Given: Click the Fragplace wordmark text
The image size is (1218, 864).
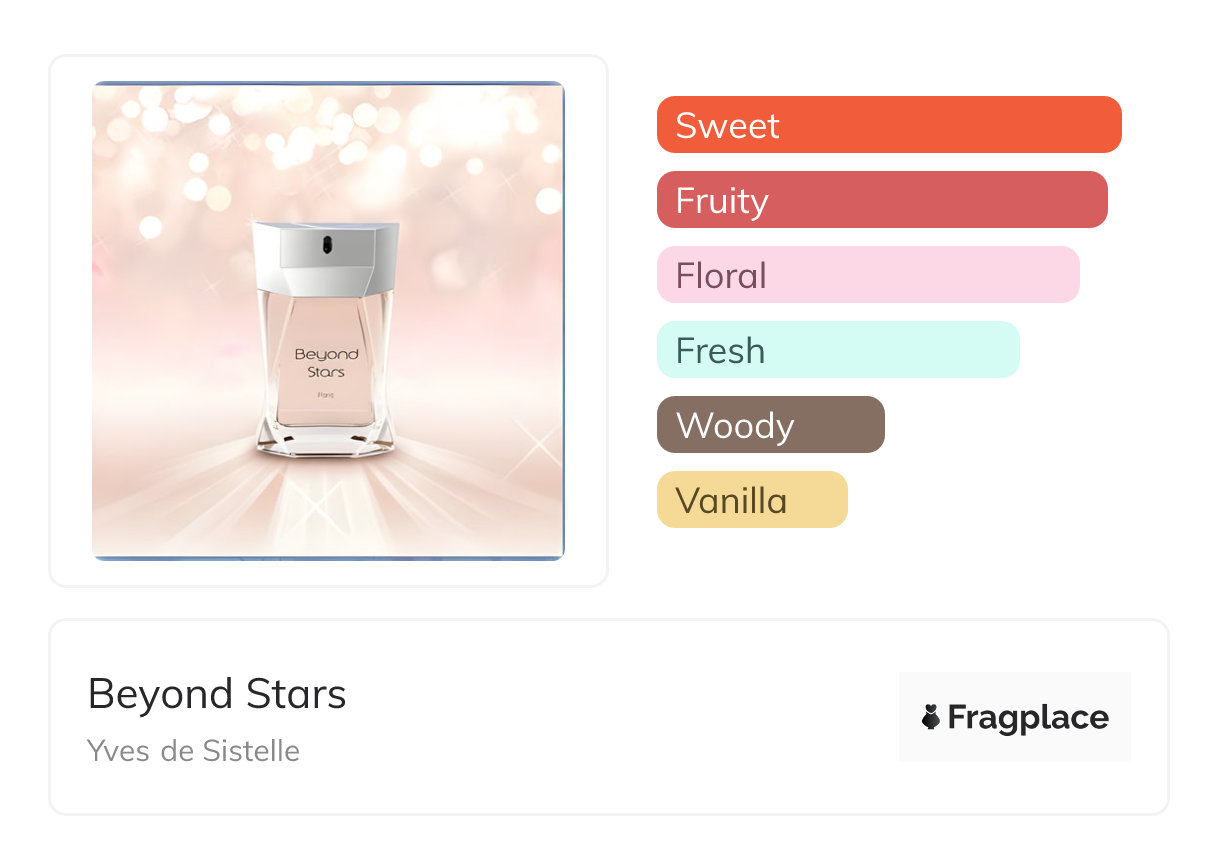Looking at the screenshot, I should click(1028, 718).
